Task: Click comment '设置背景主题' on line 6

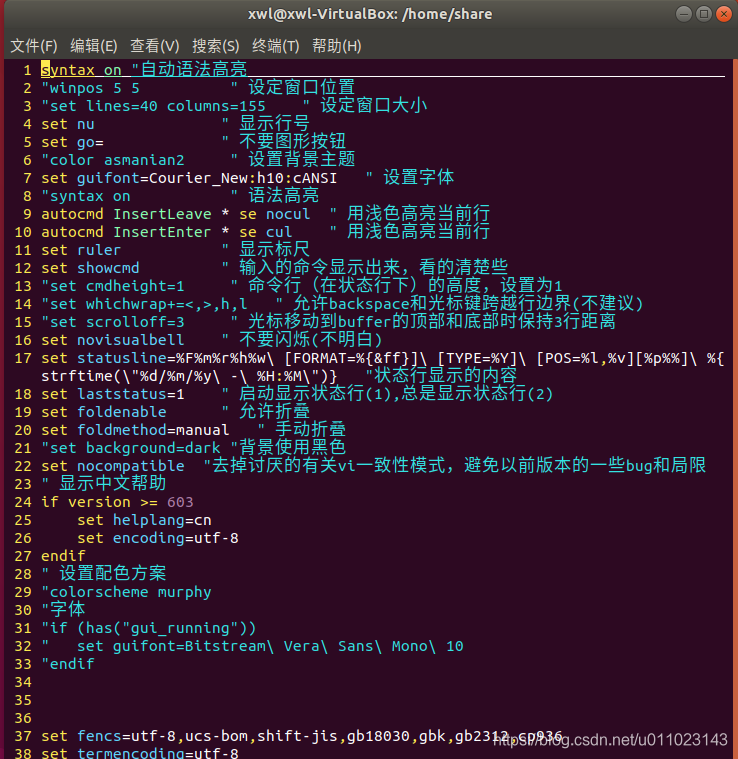Action: click(302, 159)
